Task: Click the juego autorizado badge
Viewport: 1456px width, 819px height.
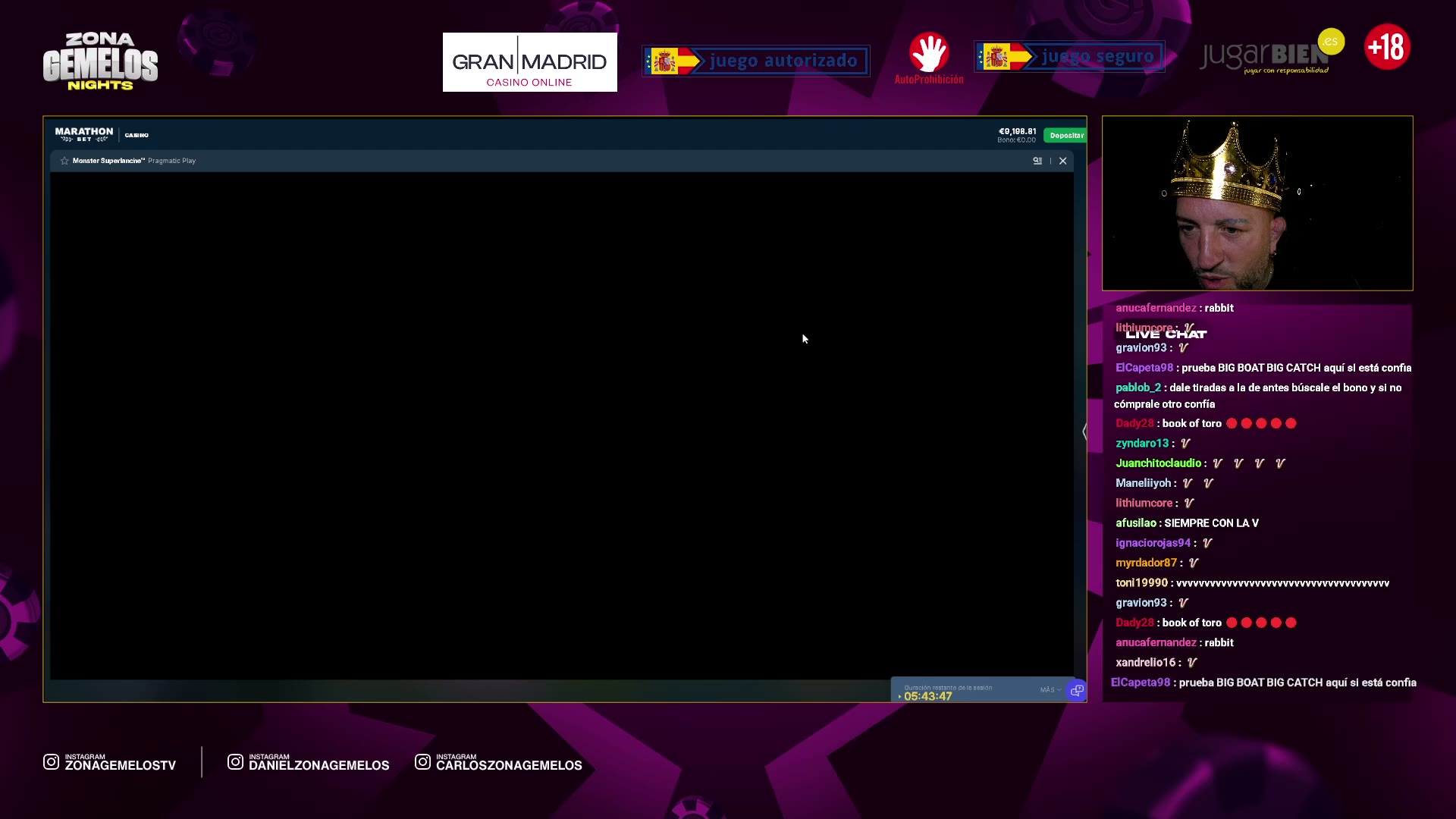Action: tap(756, 61)
